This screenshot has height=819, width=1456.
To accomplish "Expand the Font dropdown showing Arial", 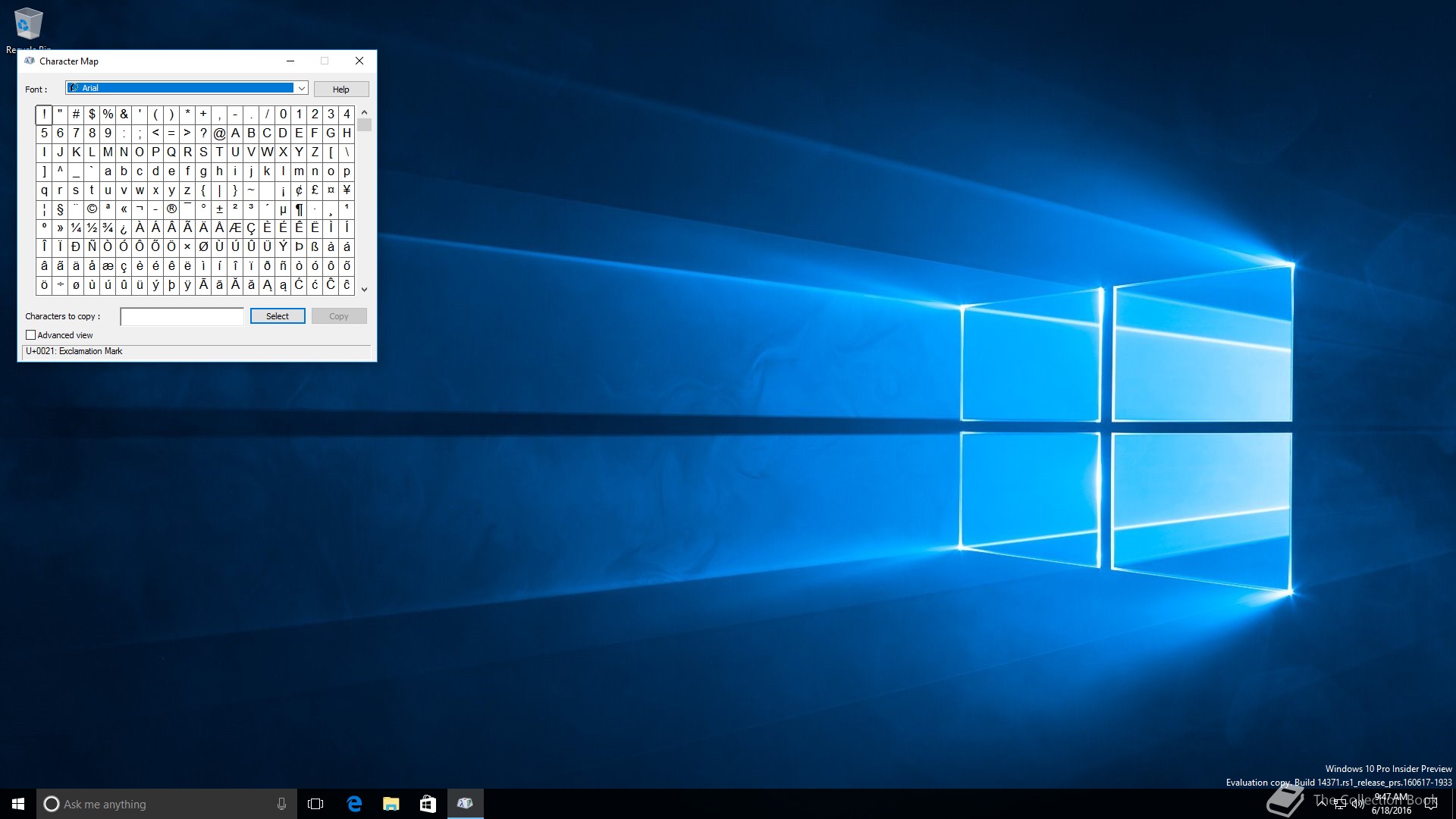I will (x=301, y=89).
